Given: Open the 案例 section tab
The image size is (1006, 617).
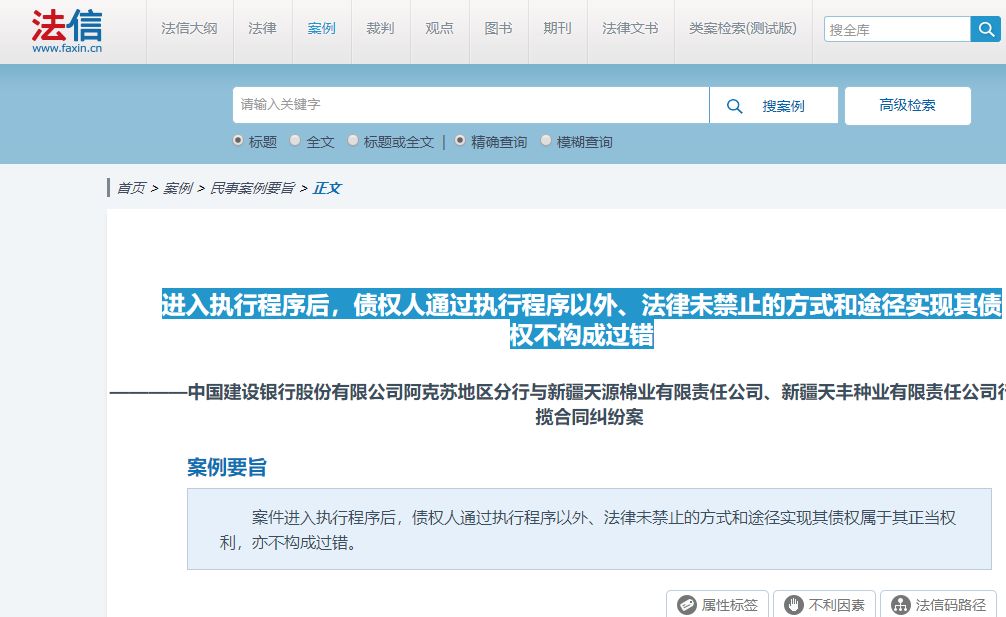Looking at the screenshot, I should click(321, 29).
